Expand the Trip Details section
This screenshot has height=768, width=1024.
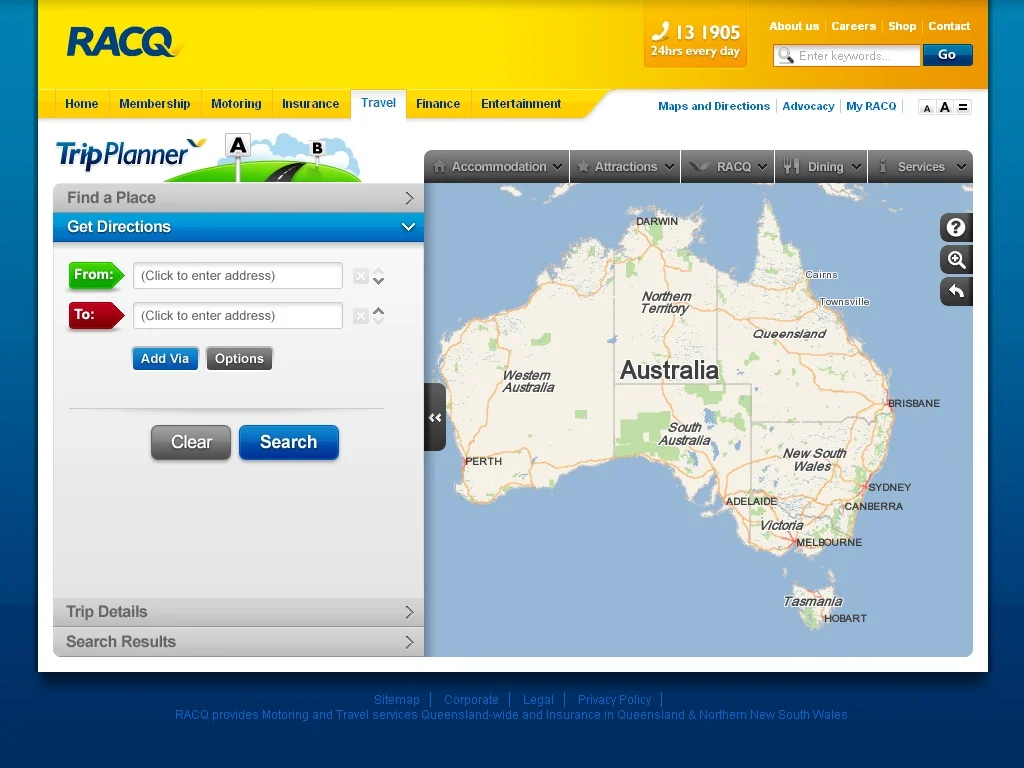tap(238, 612)
